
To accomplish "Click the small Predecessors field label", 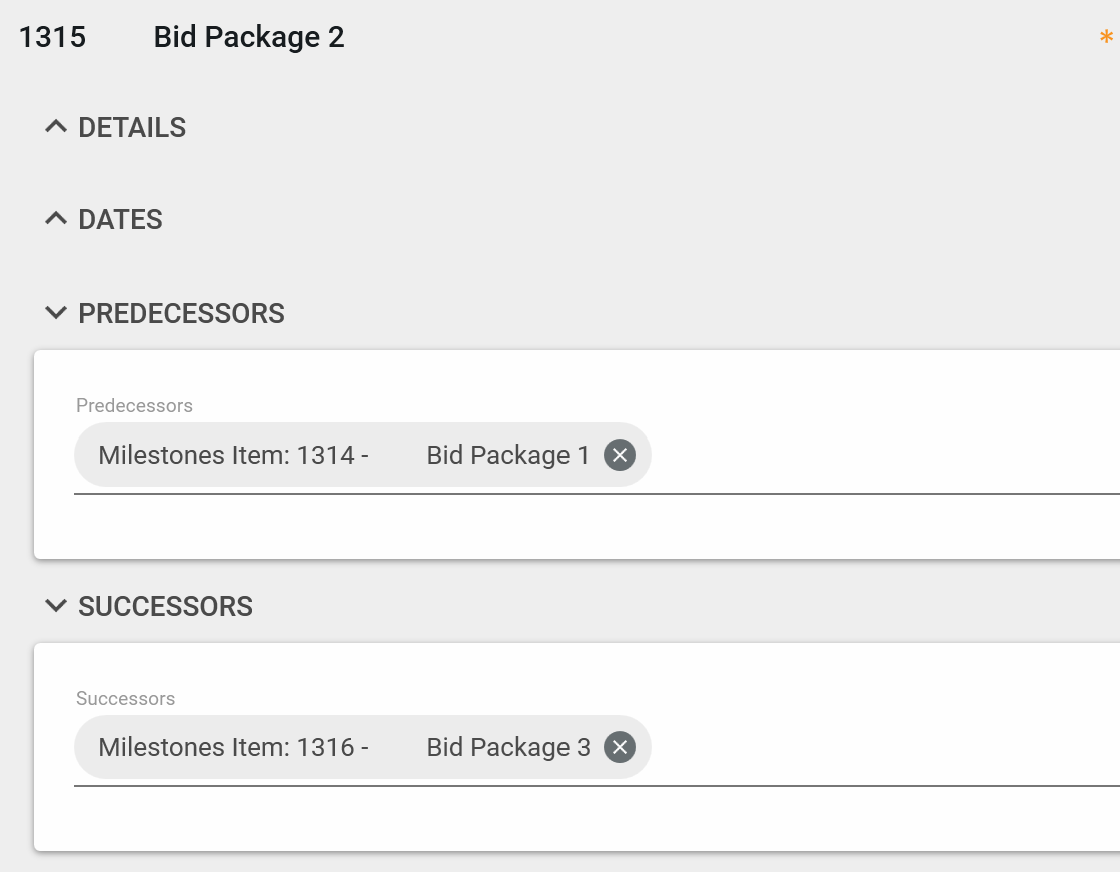I will tap(134, 406).
